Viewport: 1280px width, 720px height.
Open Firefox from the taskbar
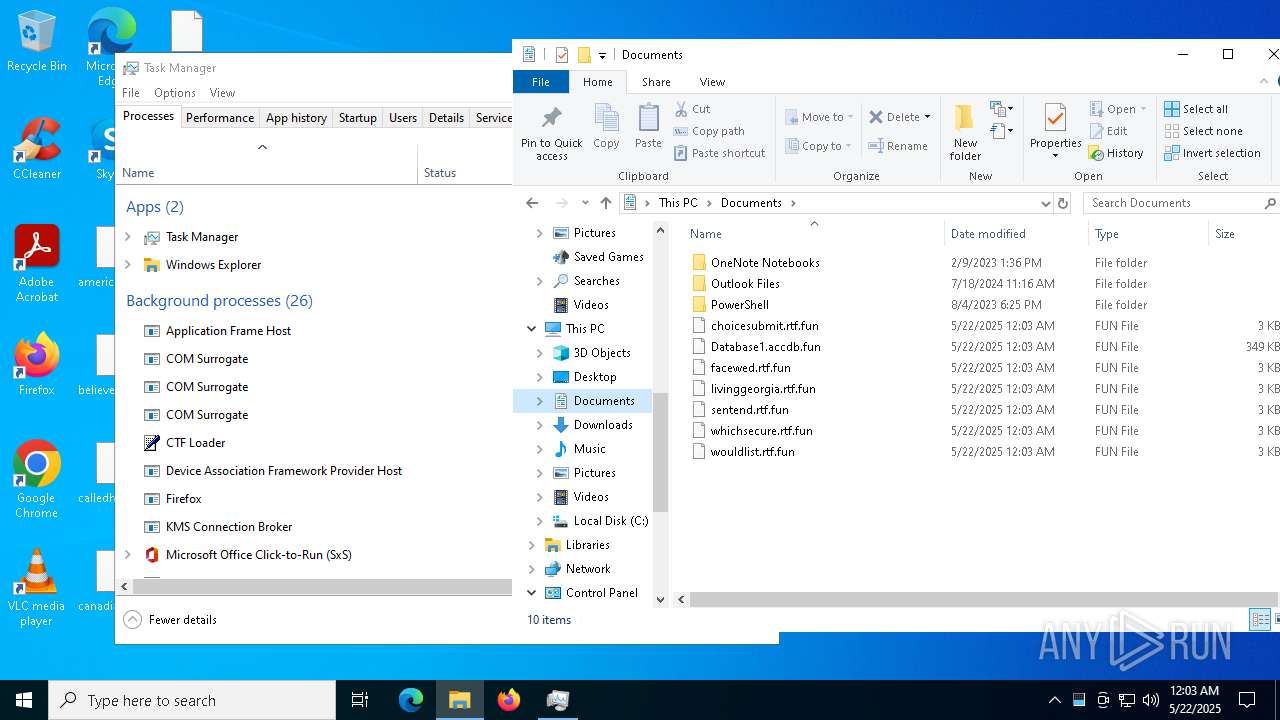point(509,700)
